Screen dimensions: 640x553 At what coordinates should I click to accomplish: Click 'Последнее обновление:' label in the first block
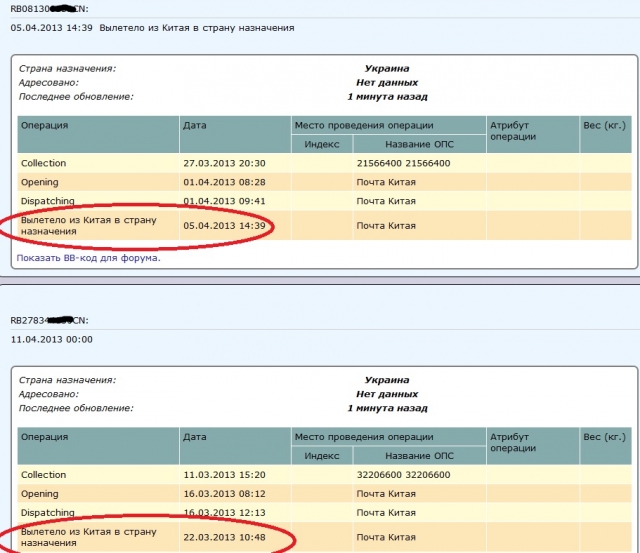click(x=76, y=97)
